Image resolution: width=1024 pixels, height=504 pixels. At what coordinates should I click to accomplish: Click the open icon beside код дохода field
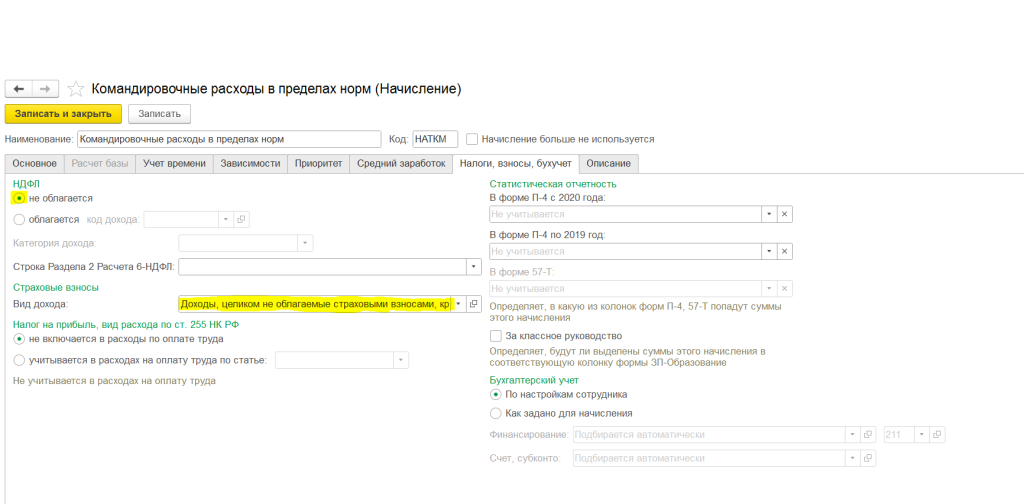241,219
